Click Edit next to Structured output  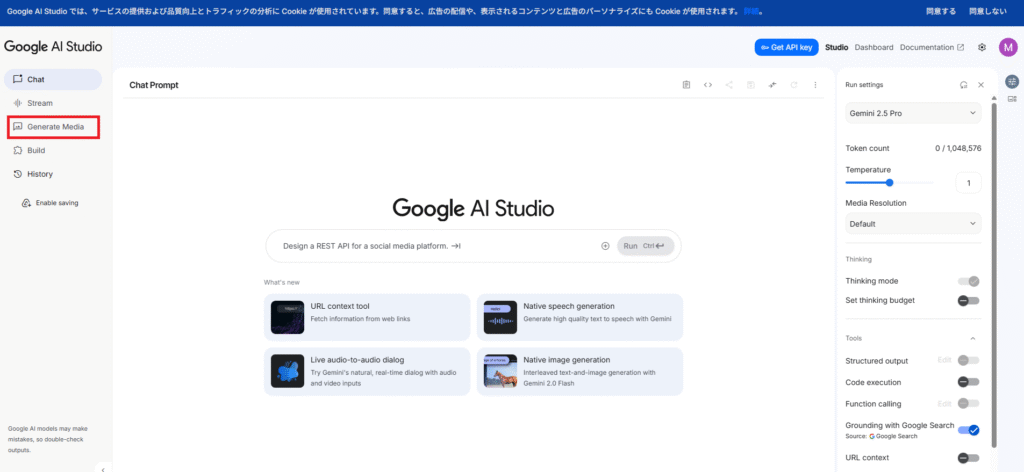(944, 360)
